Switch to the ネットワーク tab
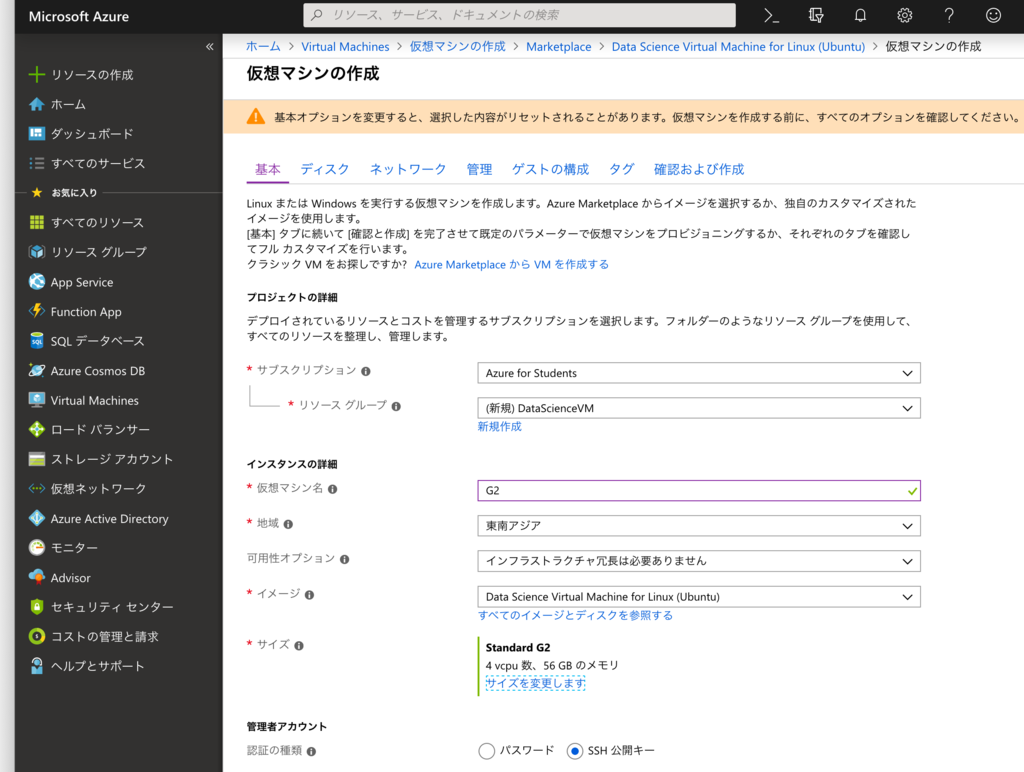The image size is (1024, 772). coord(408,170)
